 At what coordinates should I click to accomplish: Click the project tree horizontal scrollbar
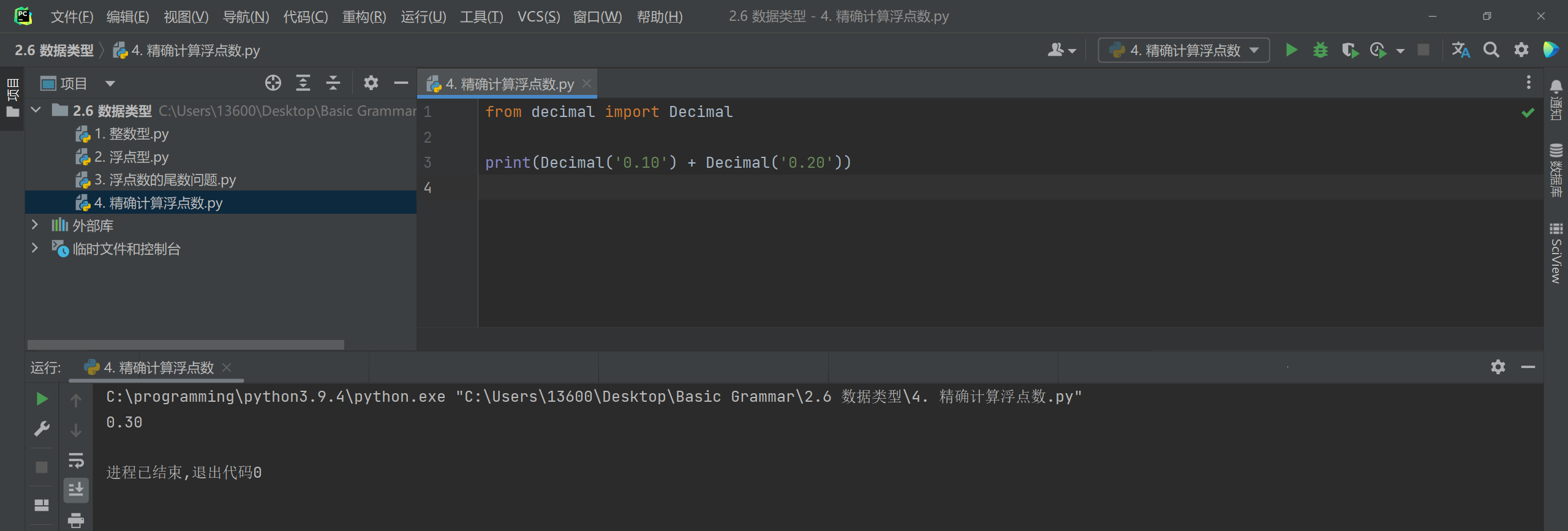186,345
